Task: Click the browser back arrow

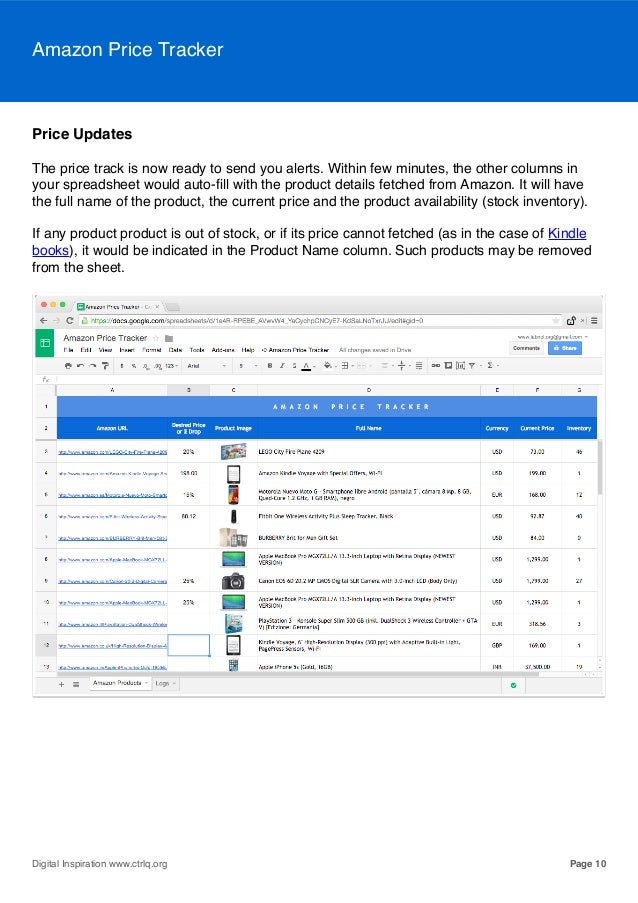Action: [x=44, y=321]
